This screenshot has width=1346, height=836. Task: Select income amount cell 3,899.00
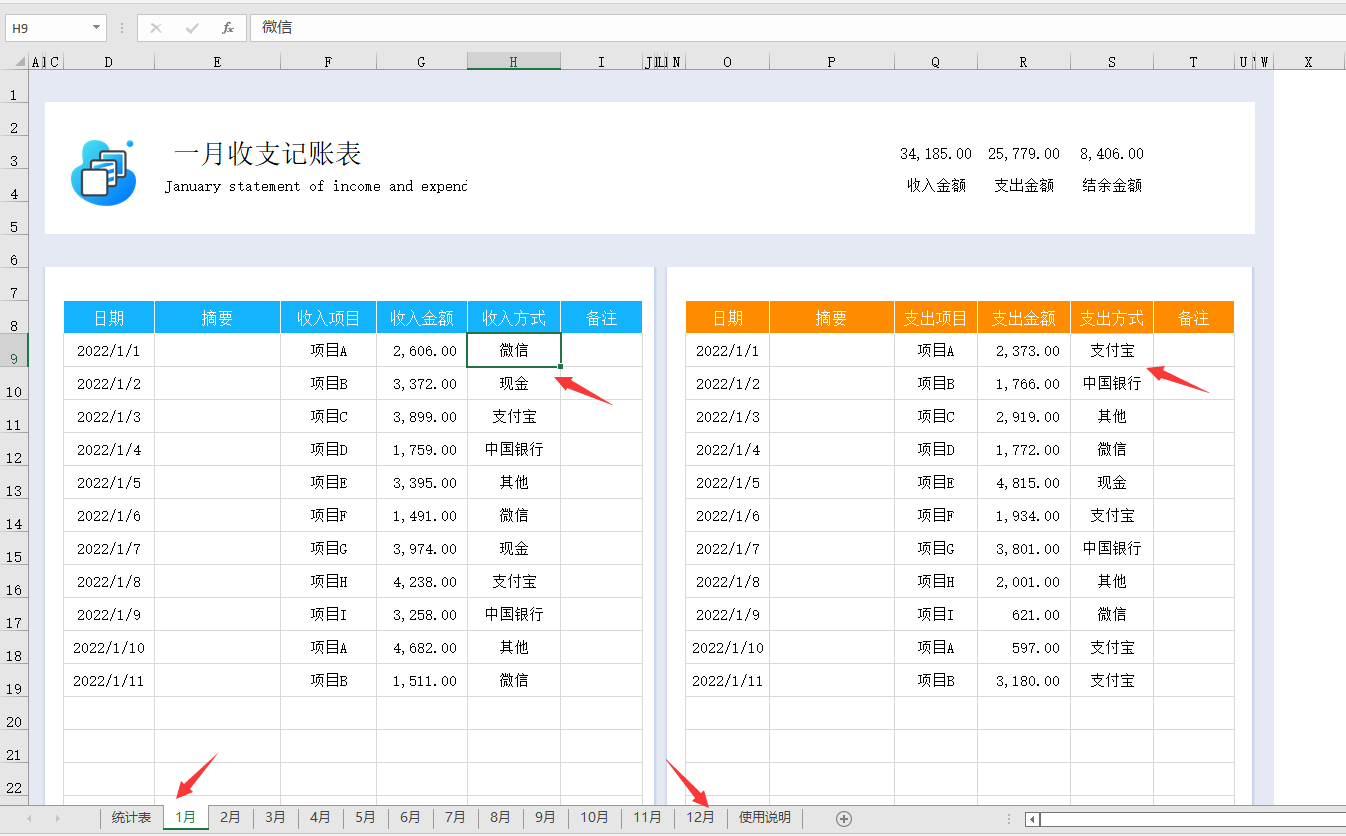(x=422, y=417)
